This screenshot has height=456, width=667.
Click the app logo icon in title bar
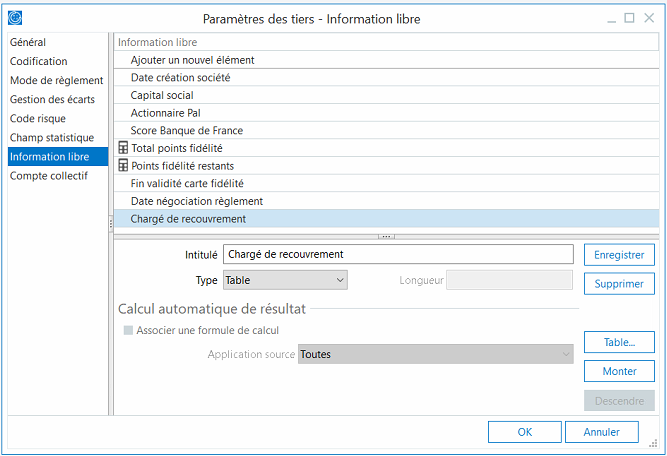(x=16, y=18)
